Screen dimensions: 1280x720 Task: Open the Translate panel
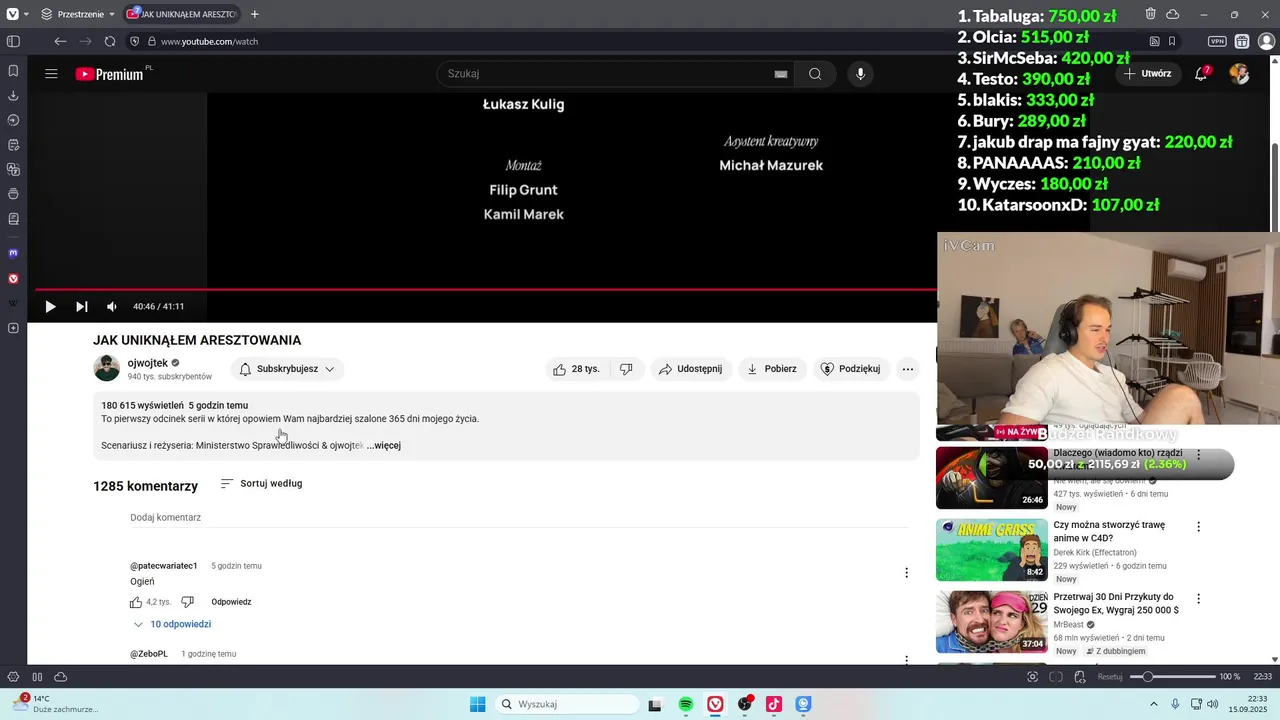(13, 170)
